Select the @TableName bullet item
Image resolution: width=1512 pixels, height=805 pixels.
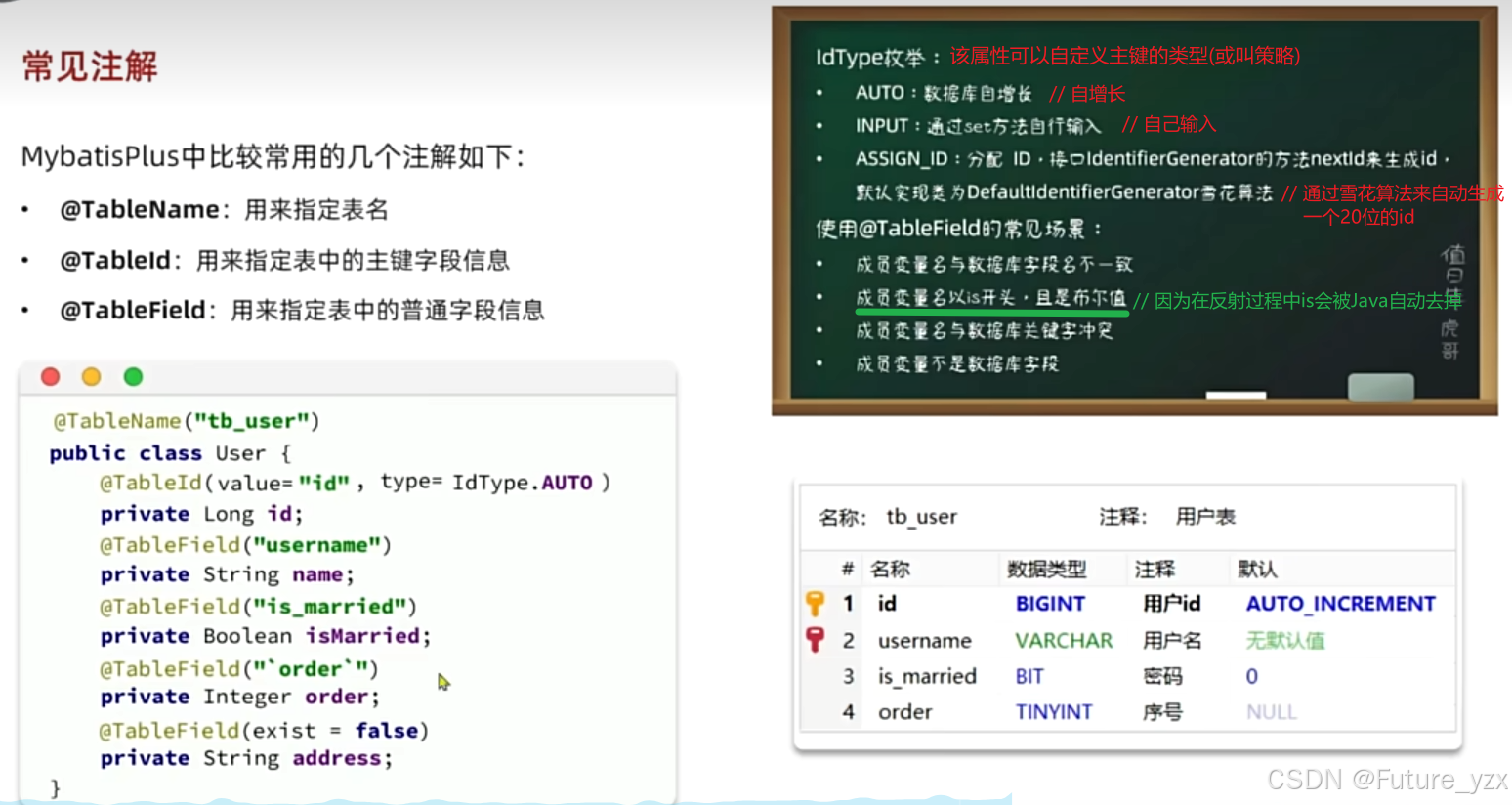224,210
